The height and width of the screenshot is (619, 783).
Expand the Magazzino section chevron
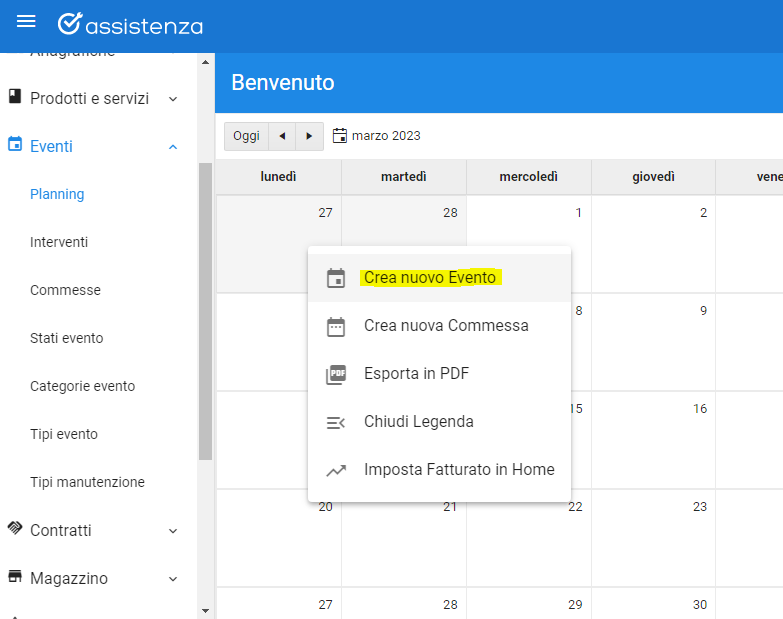point(173,579)
